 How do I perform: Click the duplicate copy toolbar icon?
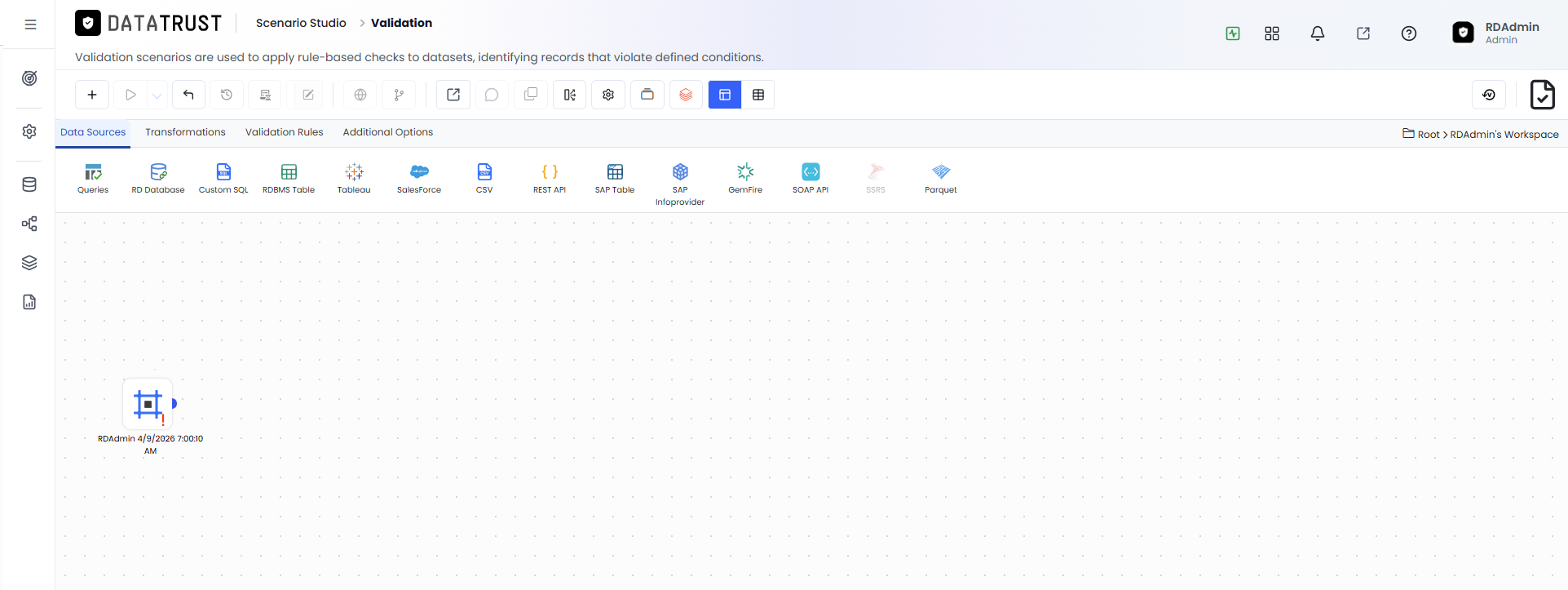pos(531,95)
